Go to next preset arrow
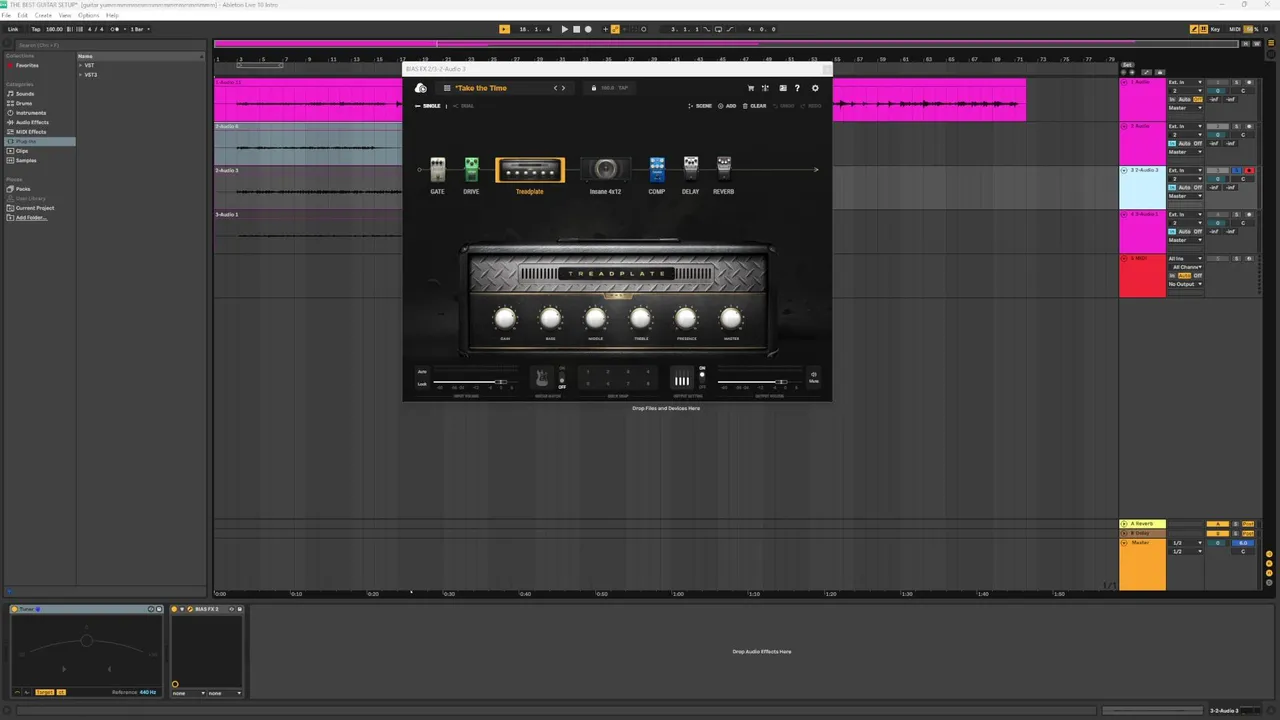Viewport: 1280px width, 720px height. [x=563, y=88]
